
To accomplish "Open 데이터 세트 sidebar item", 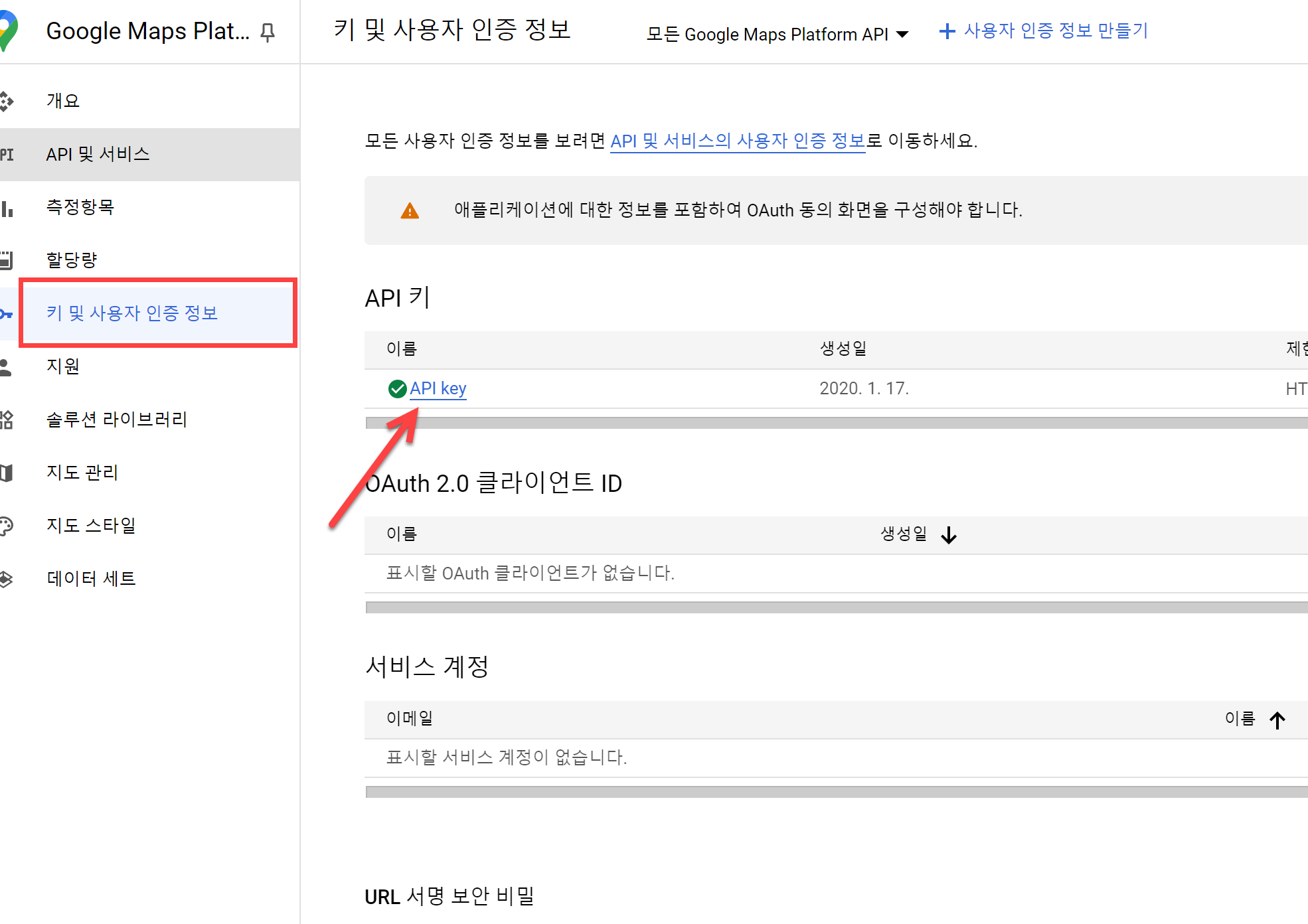I will [91, 579].
